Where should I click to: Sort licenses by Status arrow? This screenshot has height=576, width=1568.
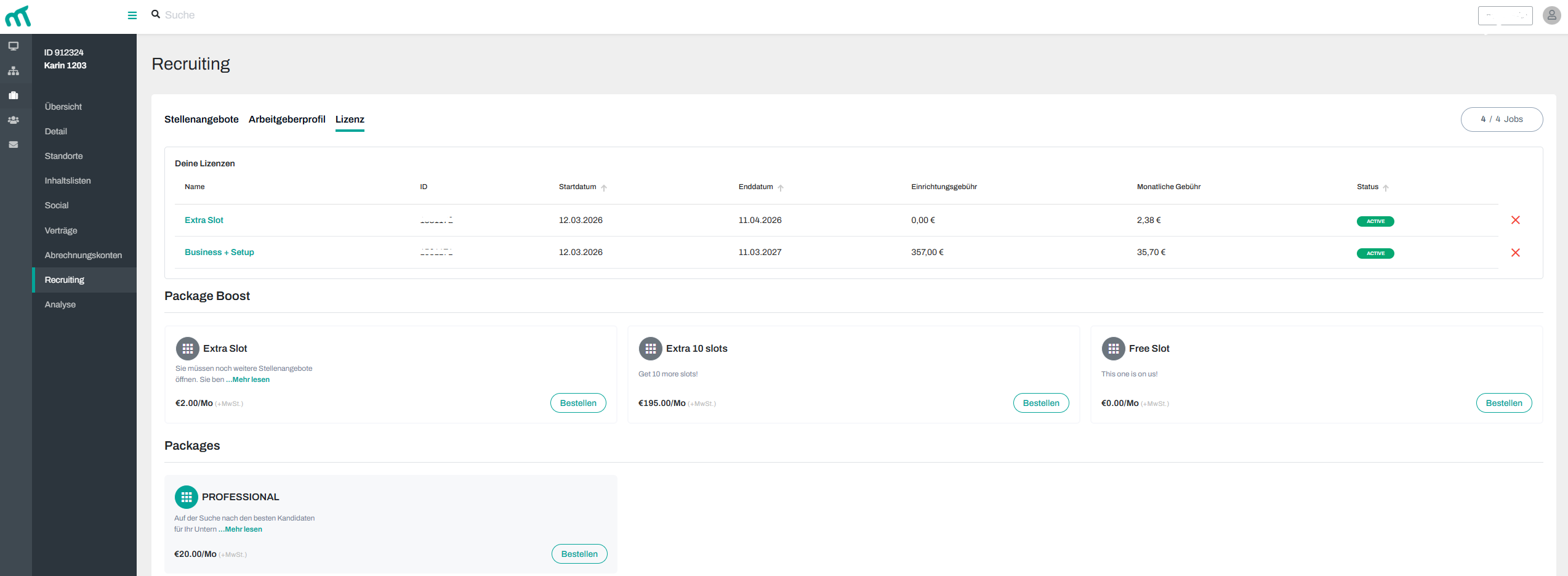1386,188
